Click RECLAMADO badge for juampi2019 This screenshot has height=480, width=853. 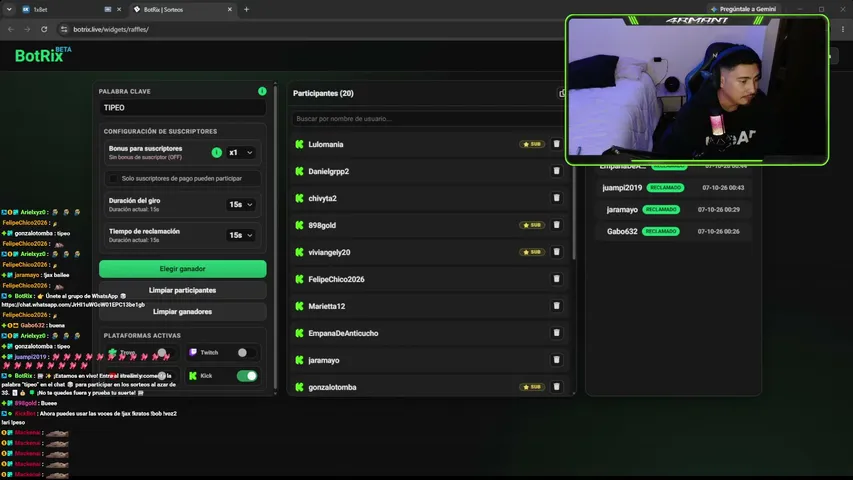point(665,187)
